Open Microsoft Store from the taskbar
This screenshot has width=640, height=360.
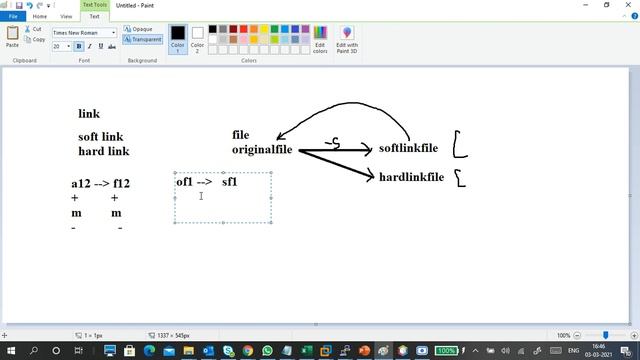tap(129, 351)
